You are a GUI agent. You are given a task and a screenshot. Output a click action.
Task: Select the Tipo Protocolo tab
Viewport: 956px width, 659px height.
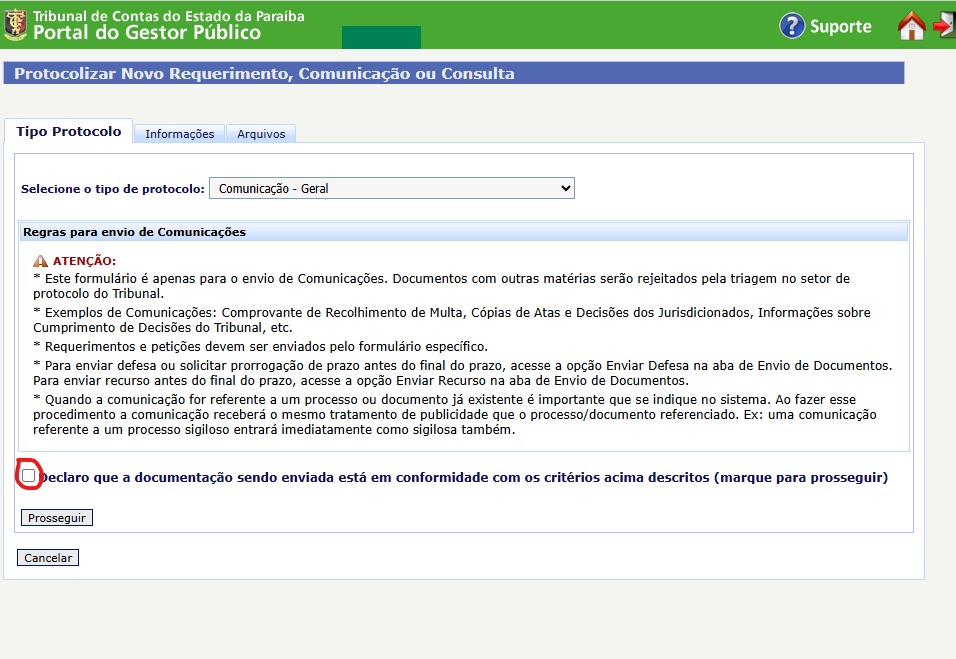[x=68, y=131]
